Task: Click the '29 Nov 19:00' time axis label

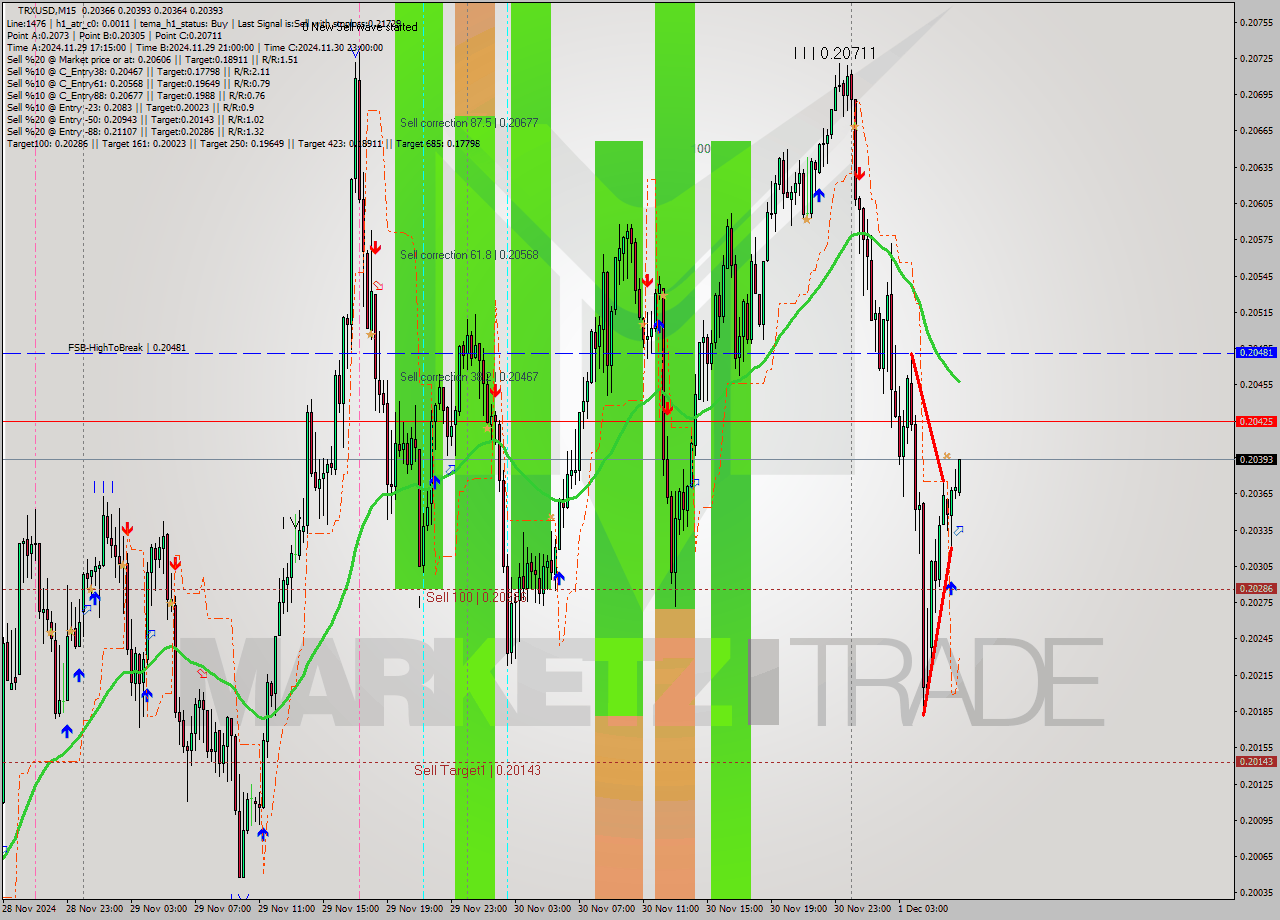Action: coord(414,908)
